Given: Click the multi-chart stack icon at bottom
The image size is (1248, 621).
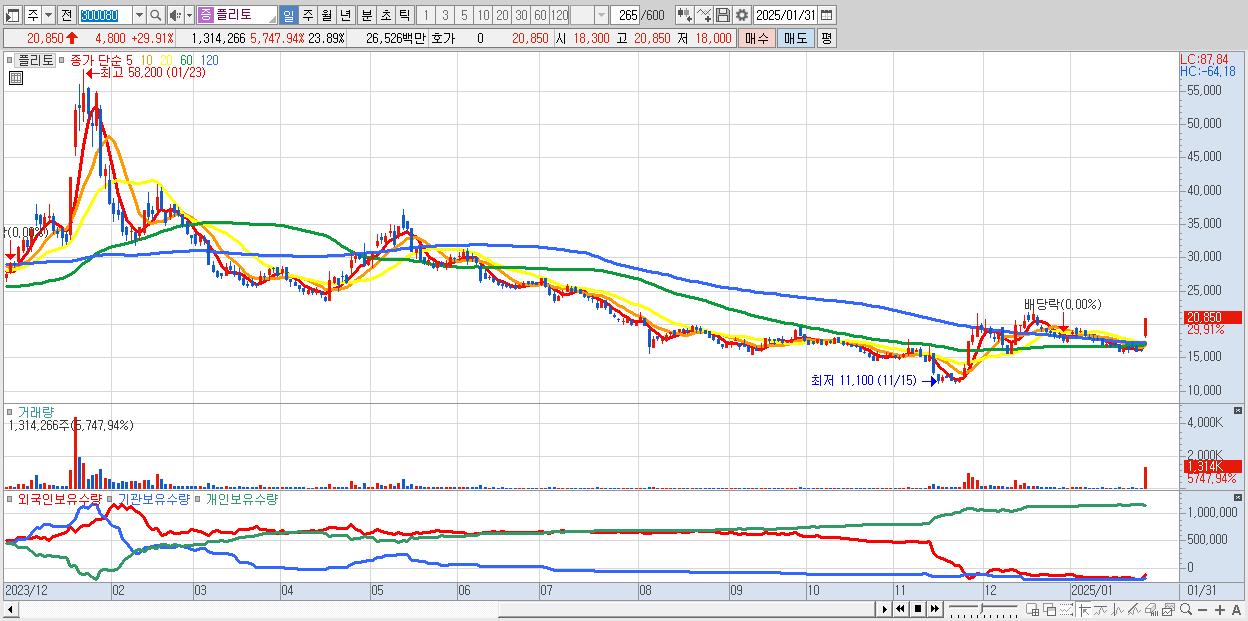Looking at the screenshot, I should pyautogui.click(x=1168, y=609).
